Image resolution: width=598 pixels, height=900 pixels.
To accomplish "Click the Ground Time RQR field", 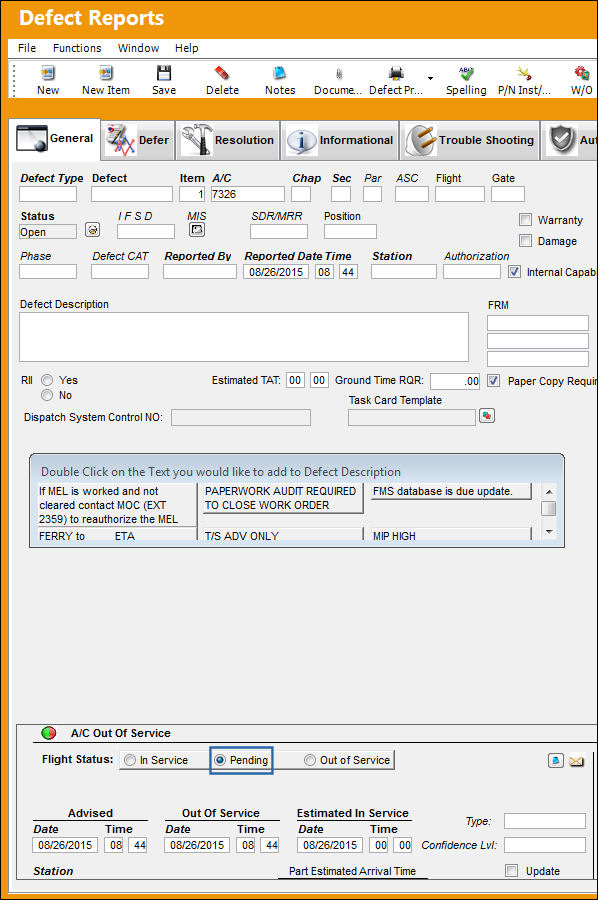I will point(455,381).
